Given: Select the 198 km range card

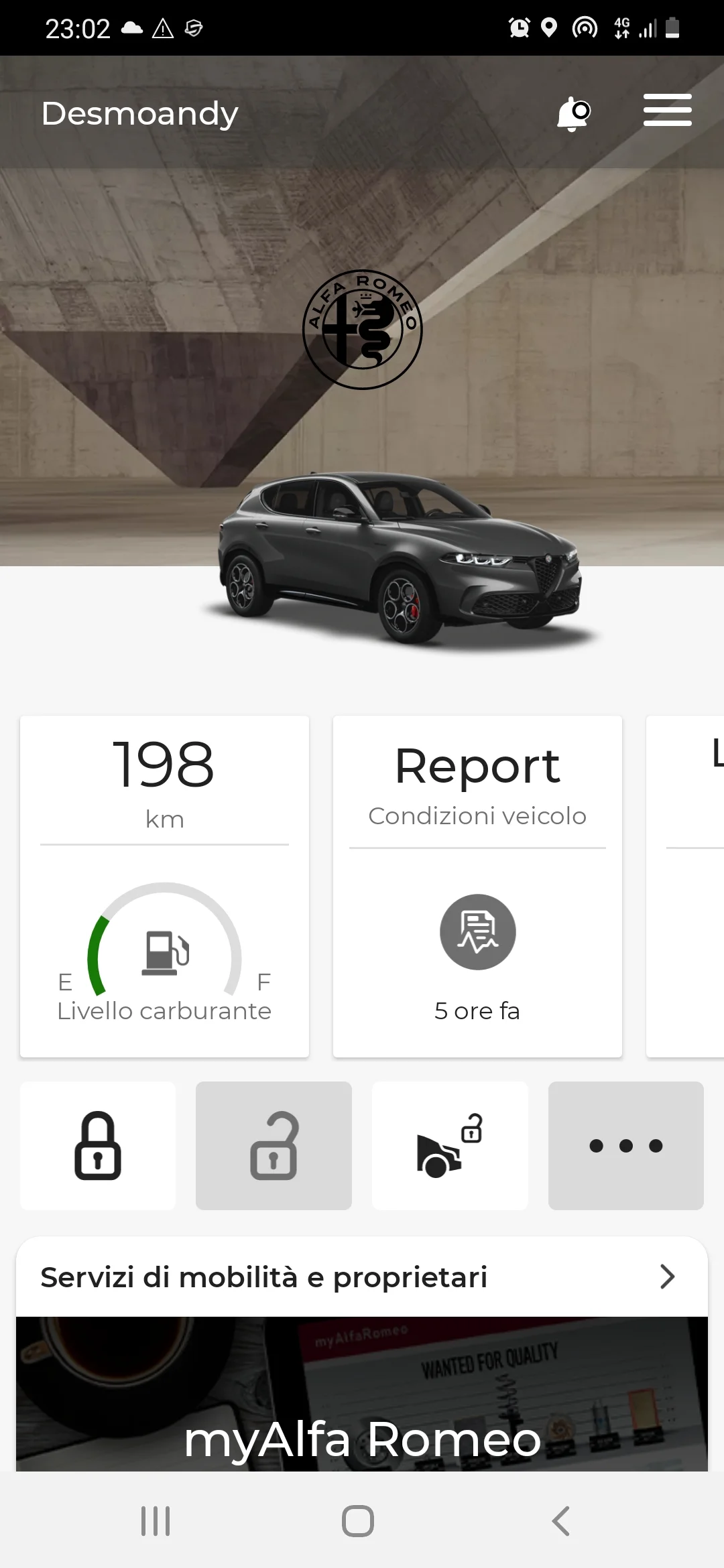Looking at the screenshot, I should (164, 887).
